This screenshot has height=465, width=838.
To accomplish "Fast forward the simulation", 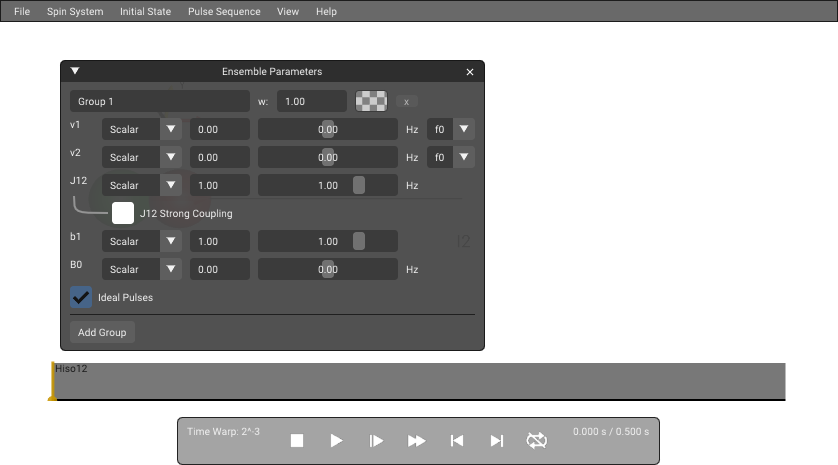I will click(x=416, y=440).
